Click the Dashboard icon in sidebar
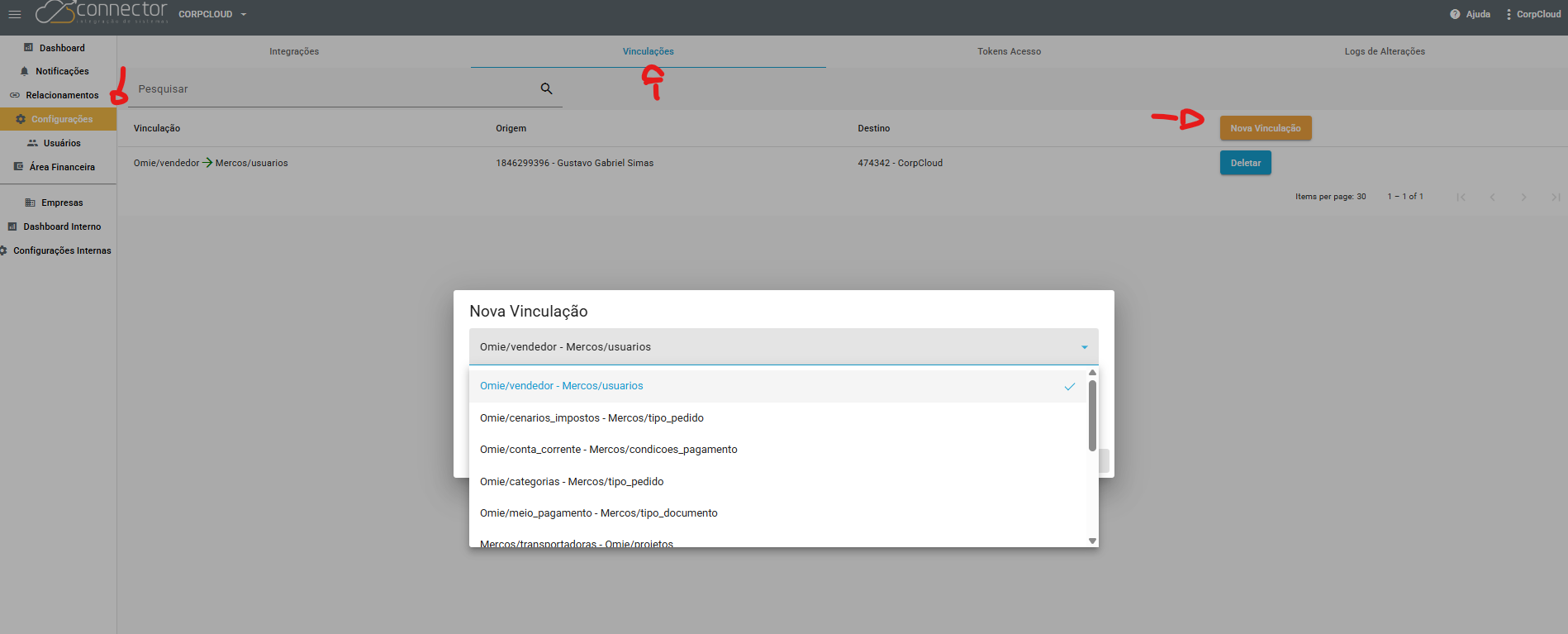The image size is (1568, 634). [29, 48]
